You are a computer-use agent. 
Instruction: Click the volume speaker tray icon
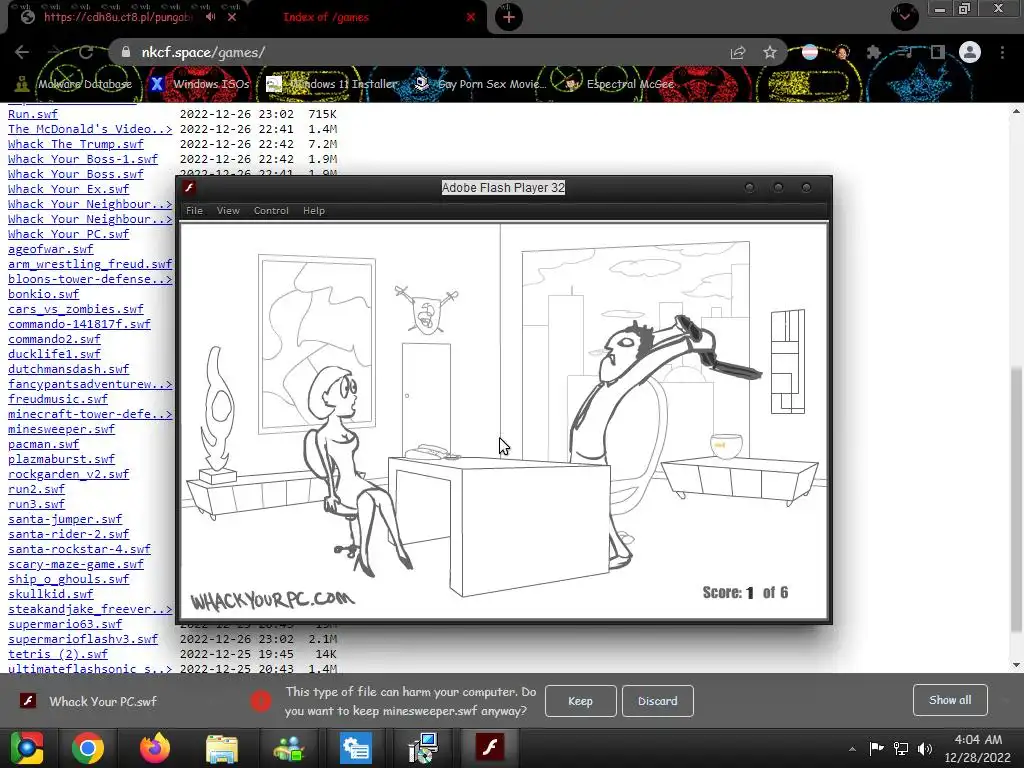tap(925, 749)
